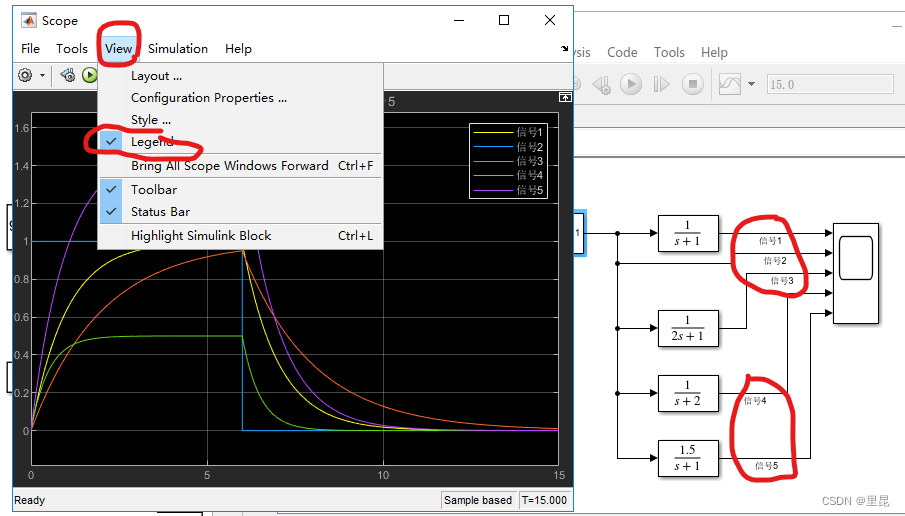Click the stop time field showing 15.0
905x516 pixels.
pyautogui.click(x=830, y=85)
